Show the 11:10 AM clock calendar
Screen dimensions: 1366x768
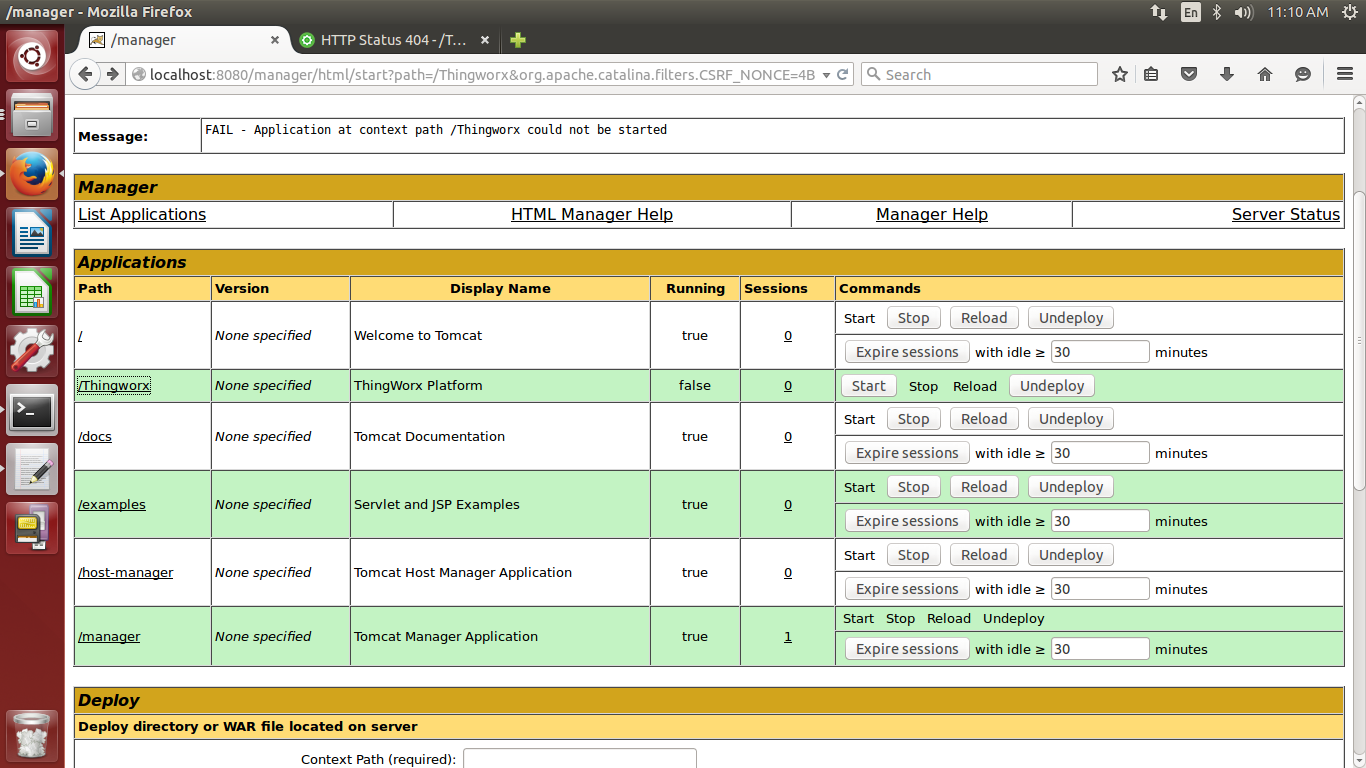coord(1297,12)
